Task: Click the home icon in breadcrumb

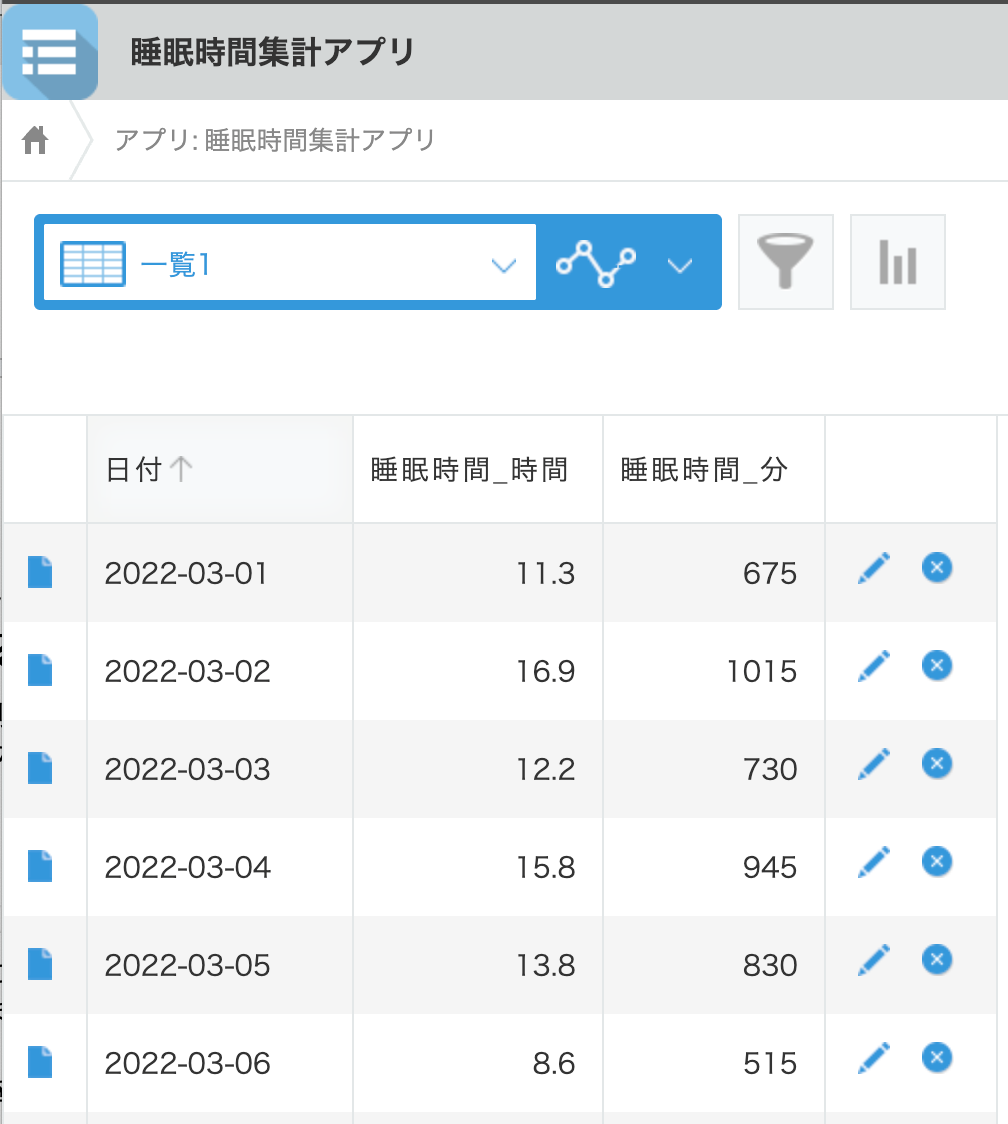Action: (x=35, y=141)
